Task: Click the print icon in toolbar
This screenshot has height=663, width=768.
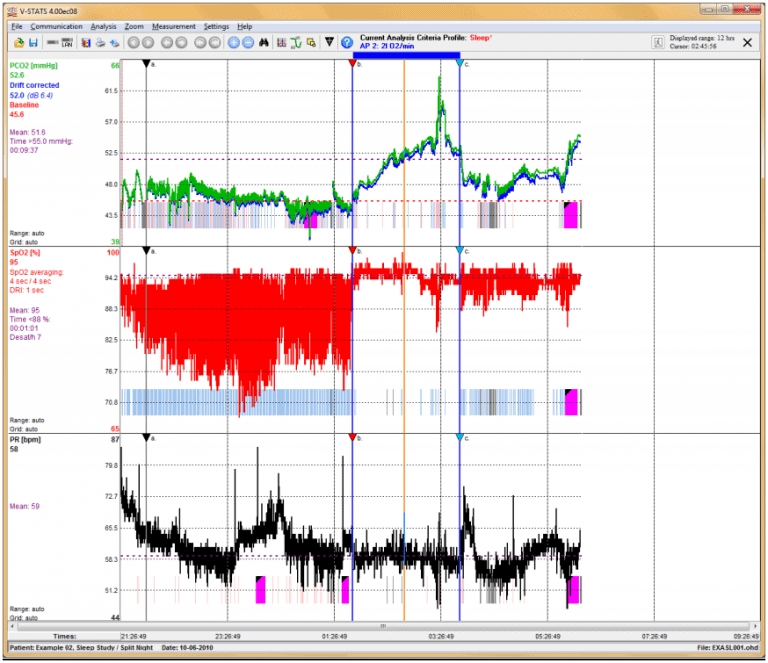Action: 101,43
